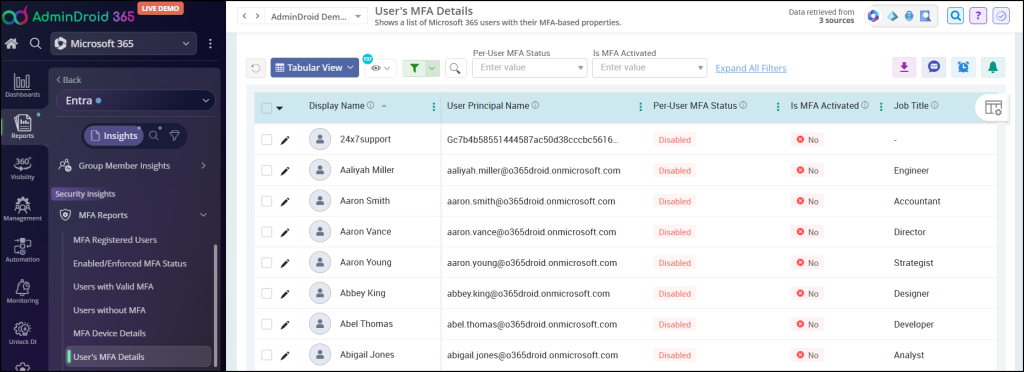Navigate forward using the right arrow in top bar
1024x372 pixels.
coord(257,16)
